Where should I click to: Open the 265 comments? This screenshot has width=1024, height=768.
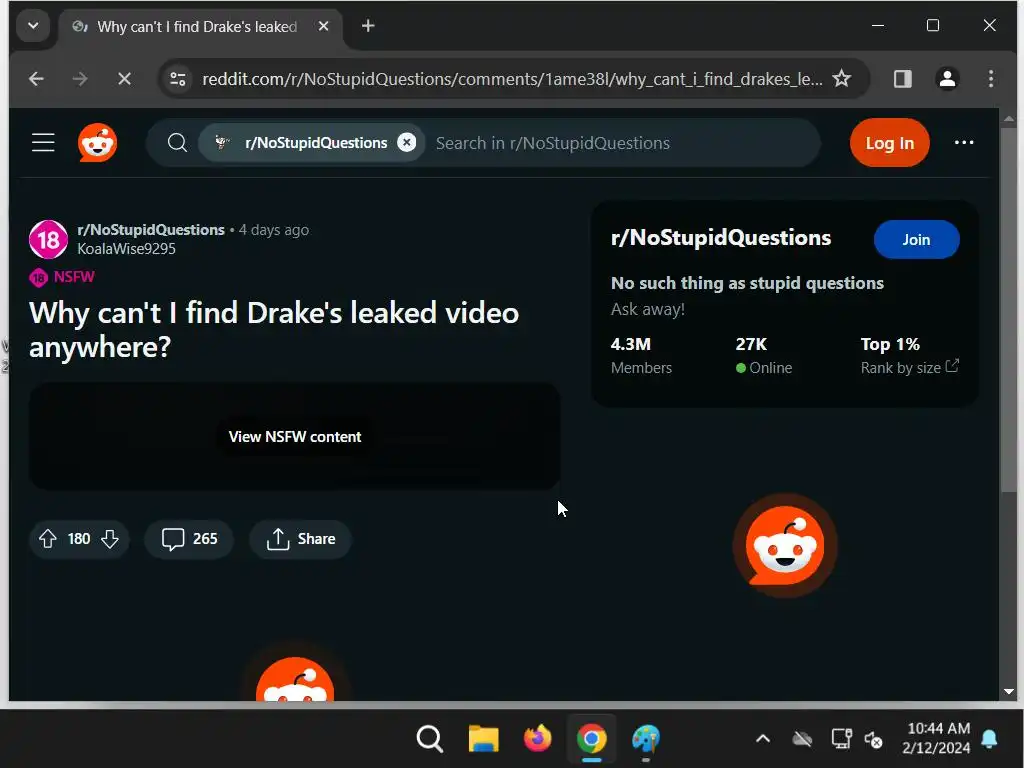[x=189, y=539]
